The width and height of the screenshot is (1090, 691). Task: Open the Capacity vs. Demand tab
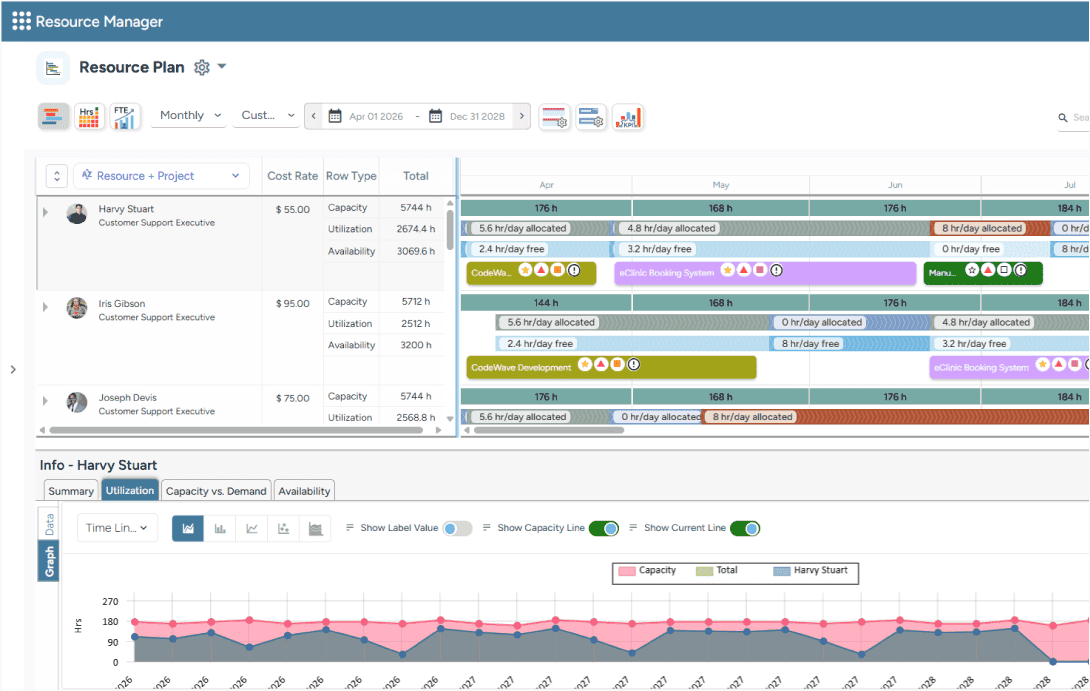[216, 491]
